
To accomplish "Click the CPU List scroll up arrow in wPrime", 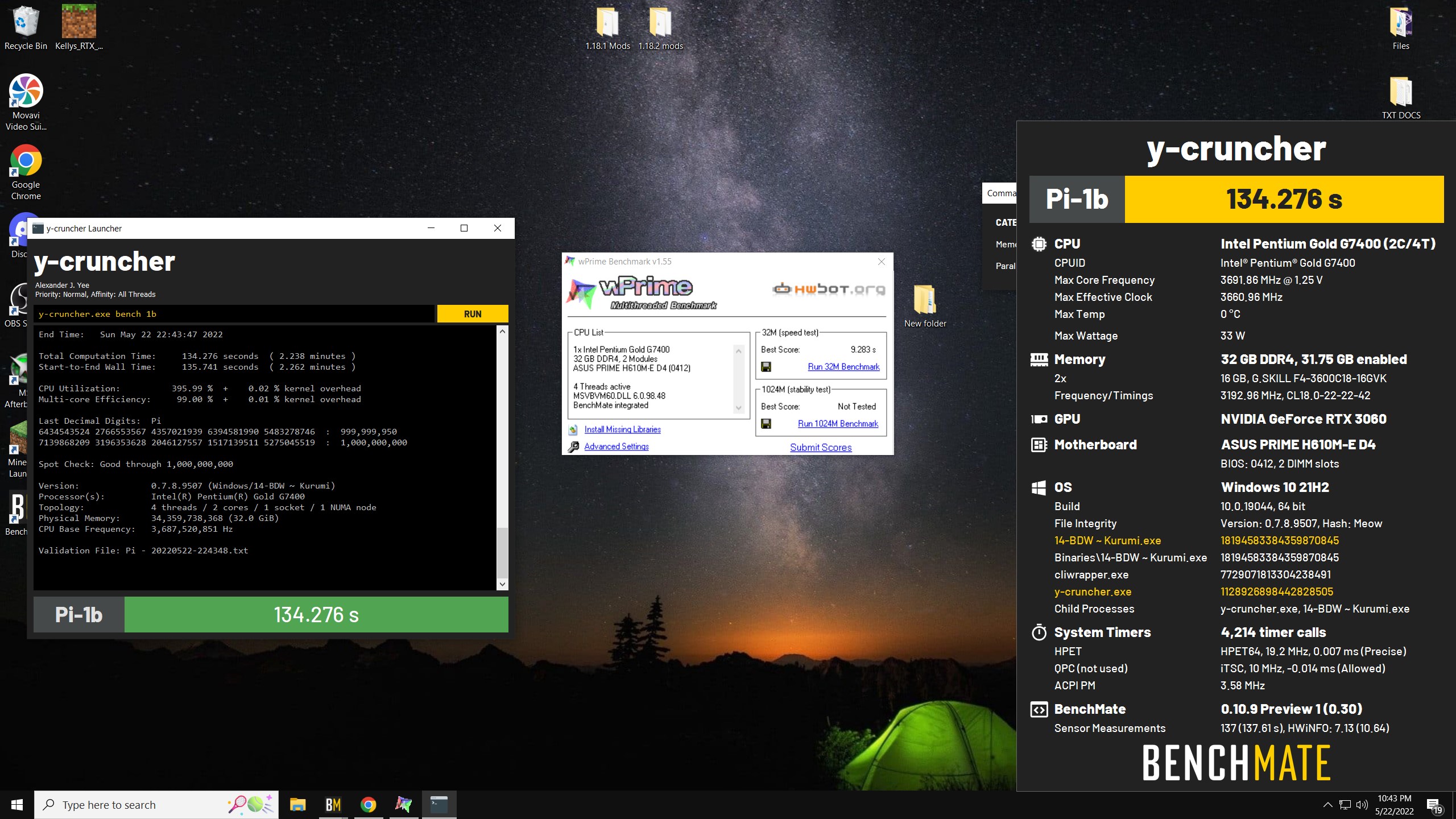I will pyautogui.click(x=739, y=351).
